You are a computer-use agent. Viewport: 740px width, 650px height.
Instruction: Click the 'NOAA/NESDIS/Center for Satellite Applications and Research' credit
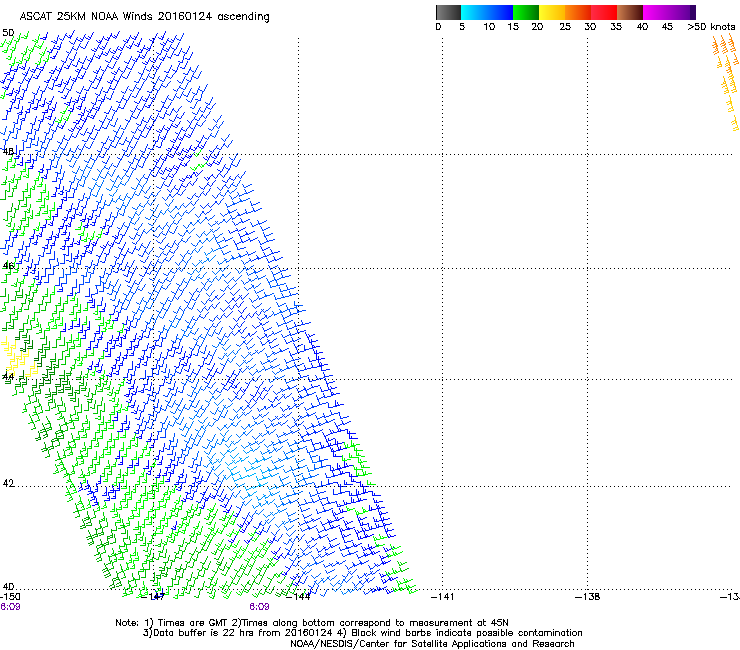(432, 644)
